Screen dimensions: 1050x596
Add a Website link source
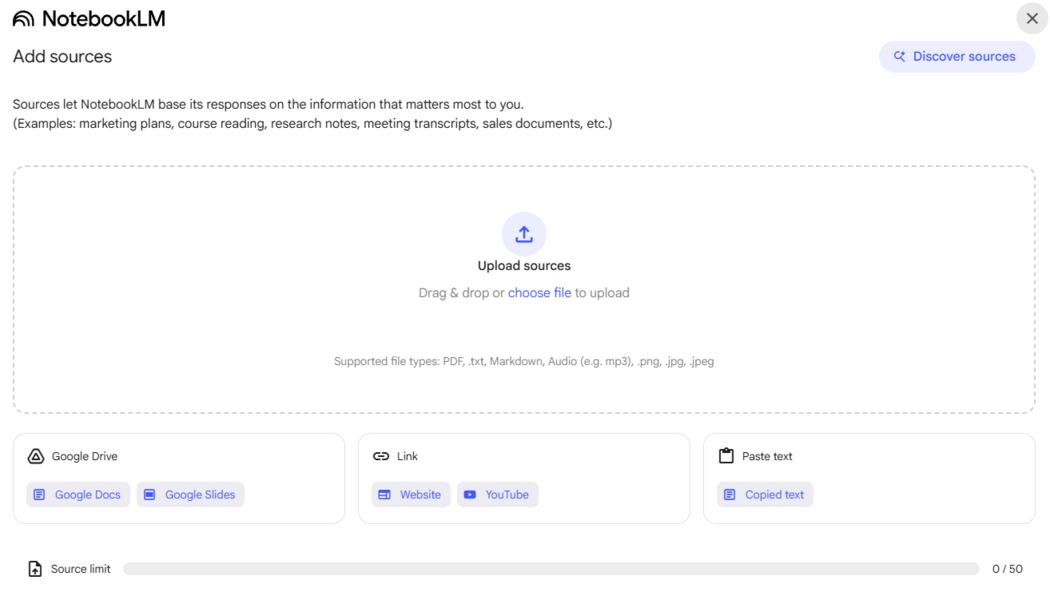(x=410, y=494)
